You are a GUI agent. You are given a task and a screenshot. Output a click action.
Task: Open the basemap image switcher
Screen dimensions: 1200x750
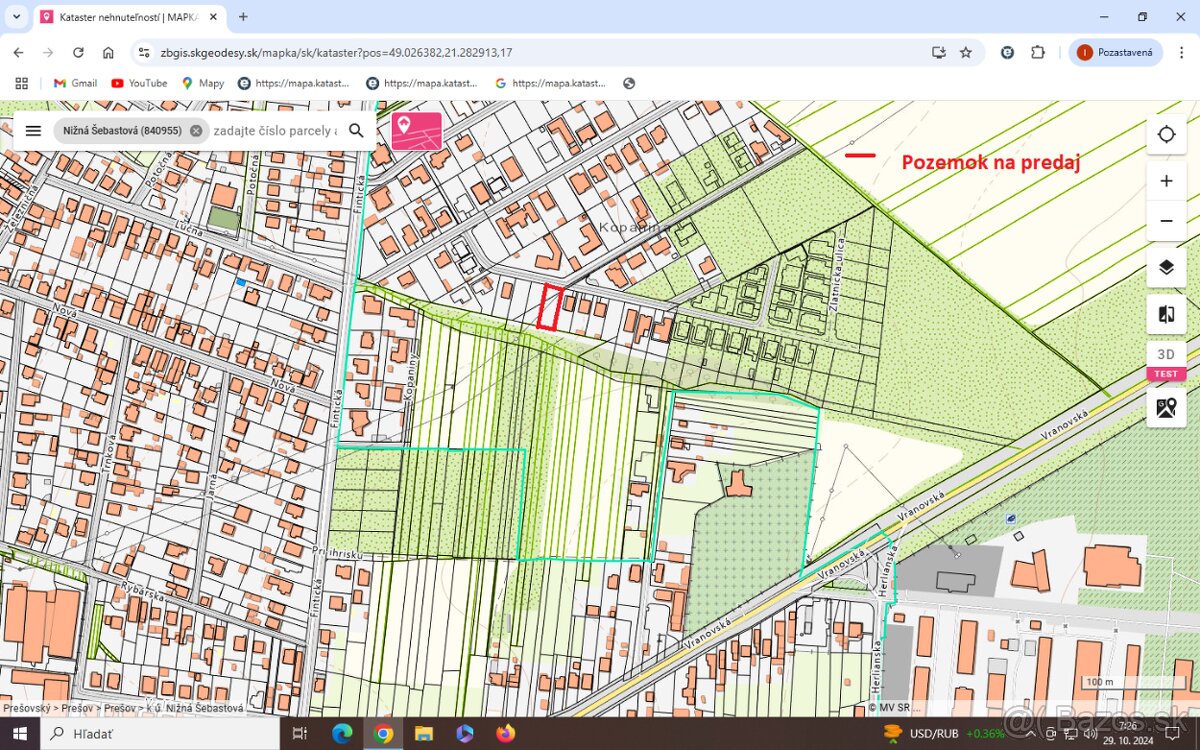tap(1166, 407)
